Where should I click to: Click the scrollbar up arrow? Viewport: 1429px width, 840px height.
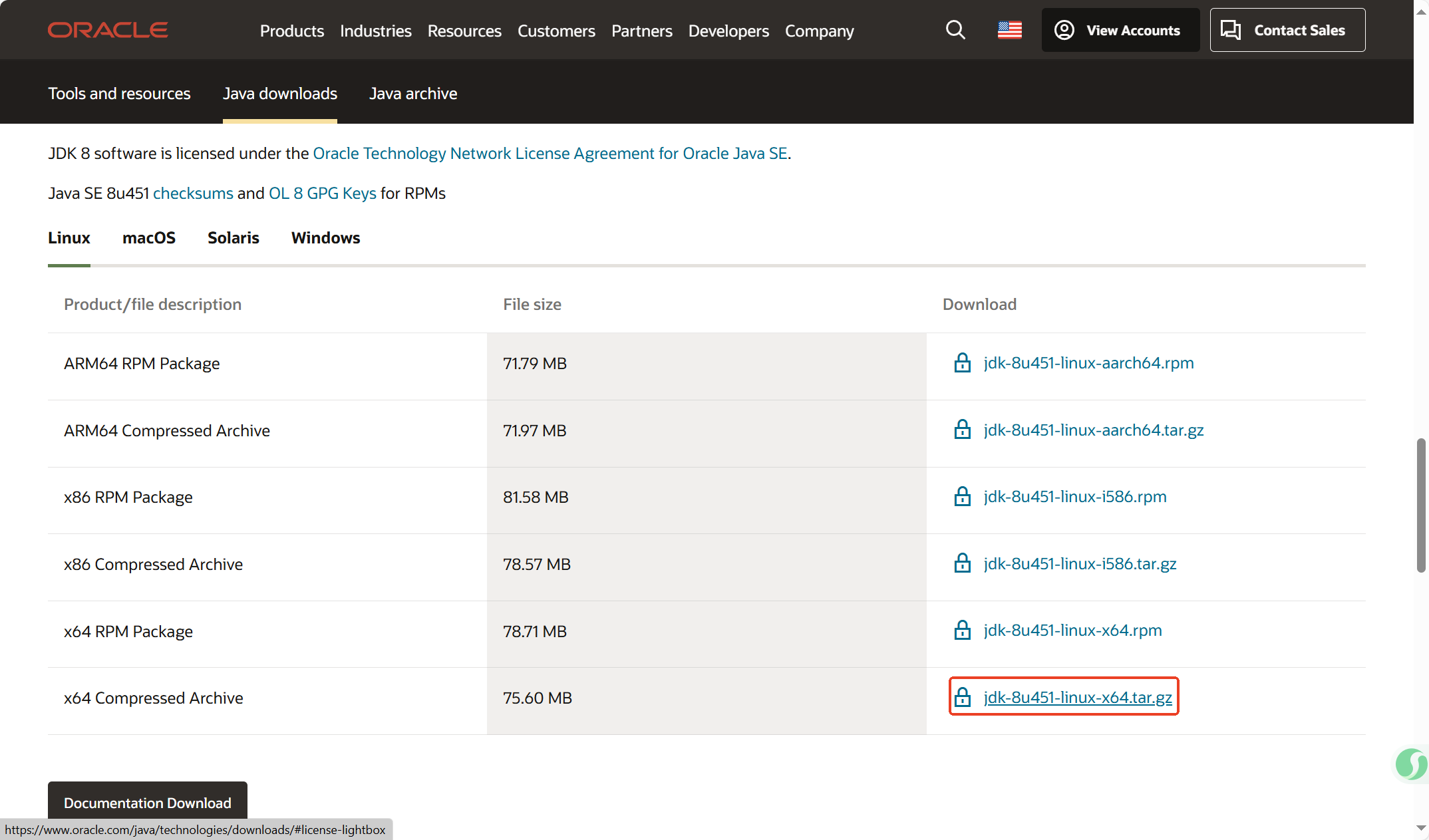pyautogui.click(x=1421, y=11)
